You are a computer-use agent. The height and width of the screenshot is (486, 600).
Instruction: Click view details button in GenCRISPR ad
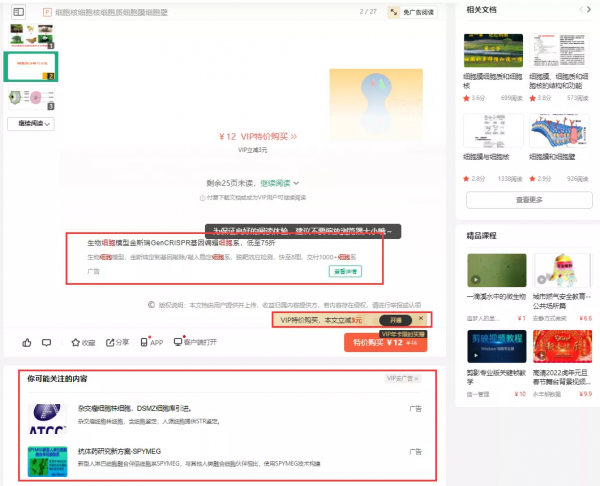click(345, 271)
